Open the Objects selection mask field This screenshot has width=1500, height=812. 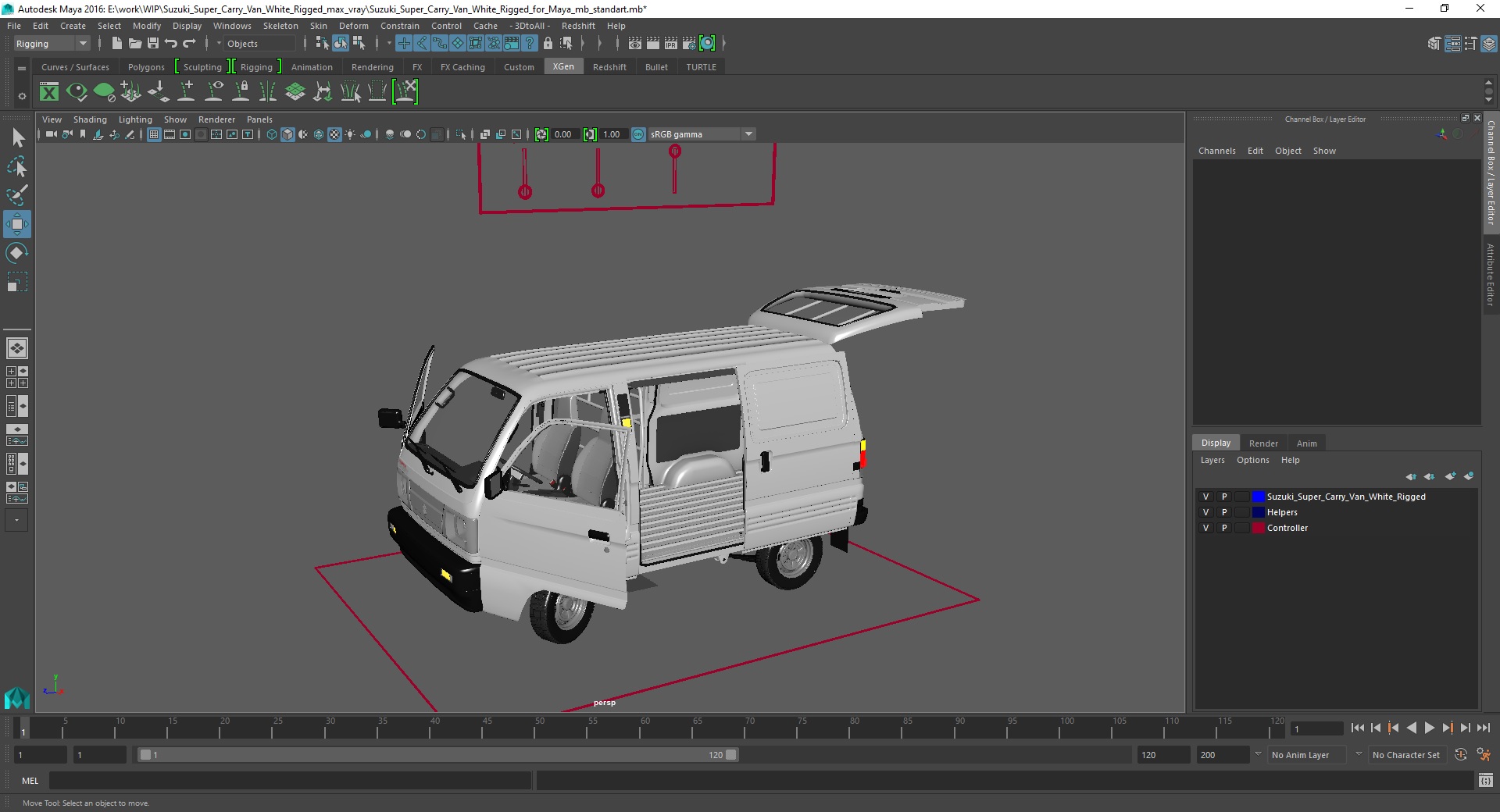click(260, 44)
